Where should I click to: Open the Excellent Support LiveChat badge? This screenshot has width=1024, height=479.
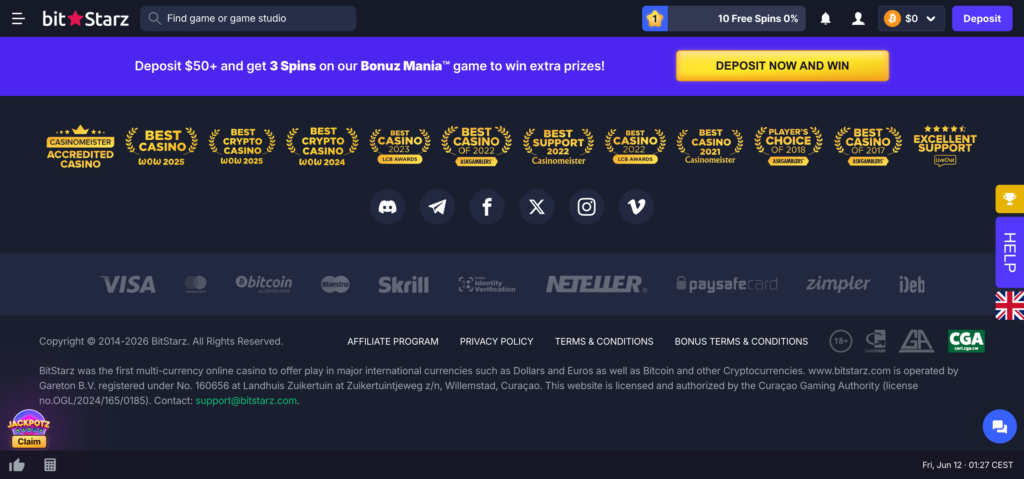point(944,146)
